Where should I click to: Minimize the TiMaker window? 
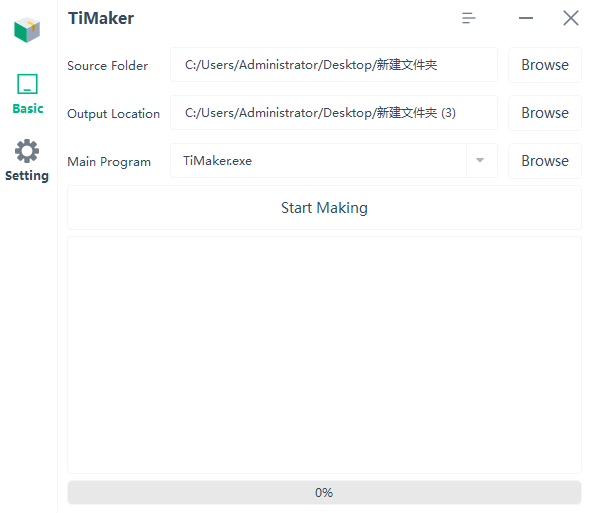(526, 18)
